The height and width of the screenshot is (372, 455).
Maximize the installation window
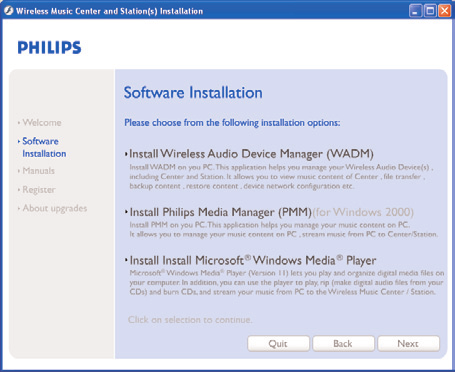coord(430,11)
